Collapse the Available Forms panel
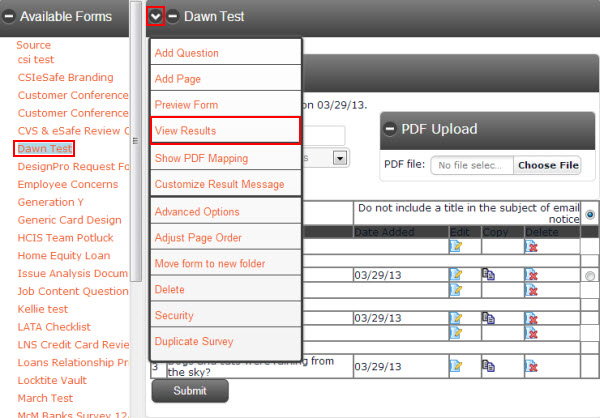 (9, 16)
